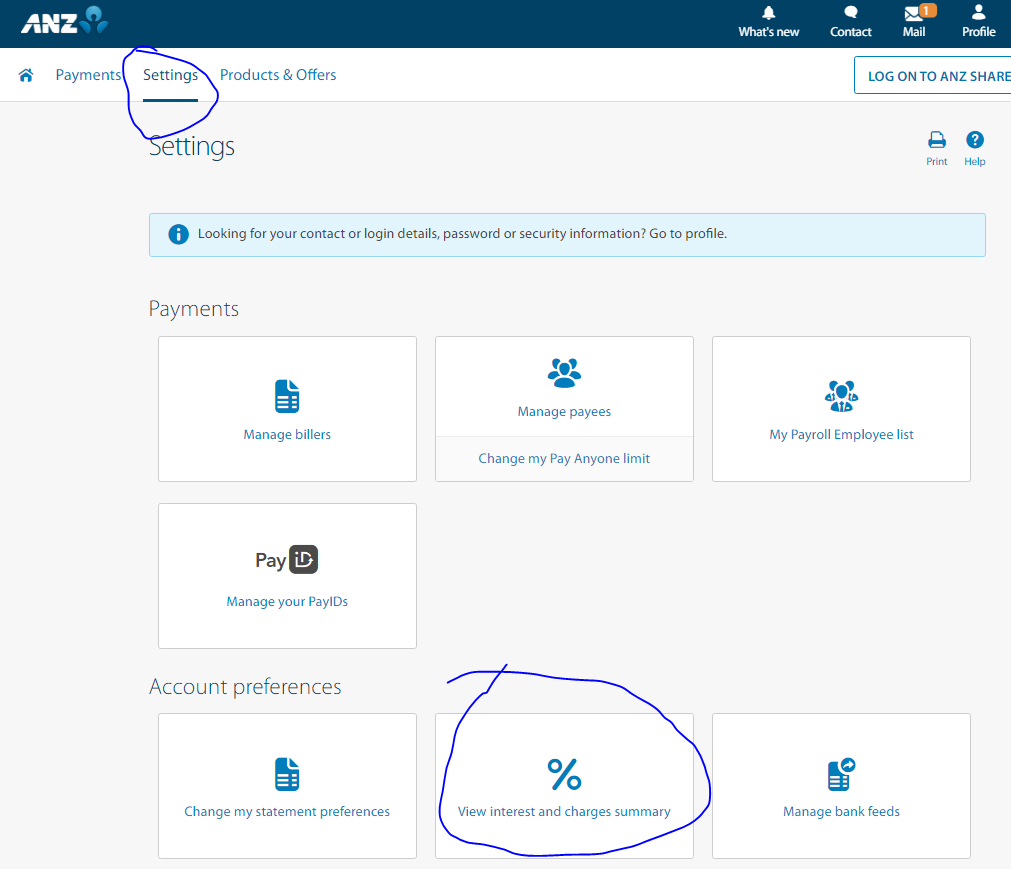Click the Go to profile banner message
The image size is (1011, 869).
click(462, 234)
